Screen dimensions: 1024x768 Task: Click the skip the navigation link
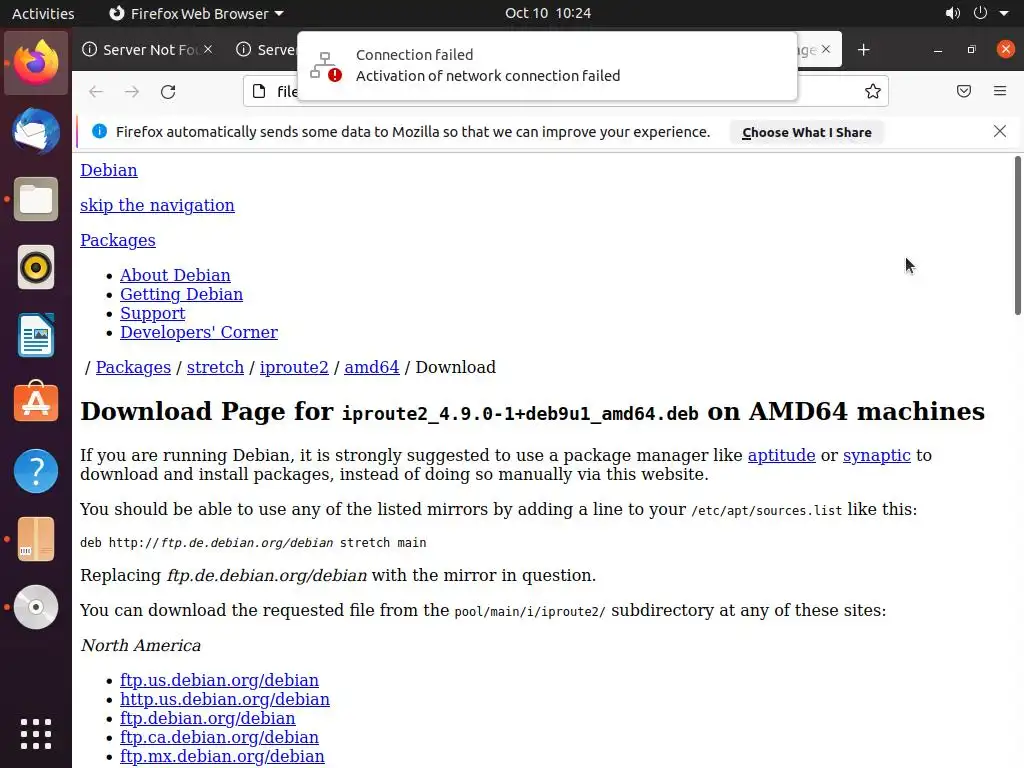coord(157,205)
